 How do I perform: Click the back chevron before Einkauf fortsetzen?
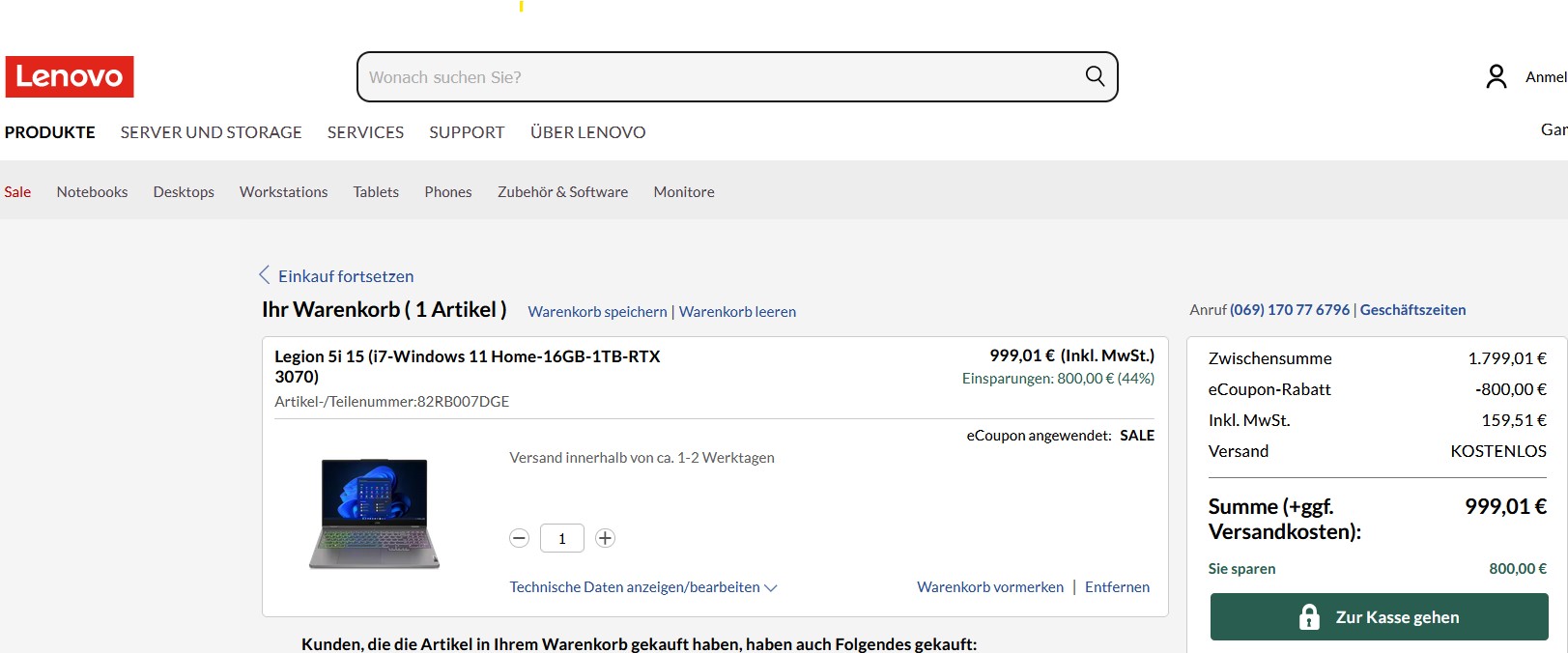click(x=265, y=275)
